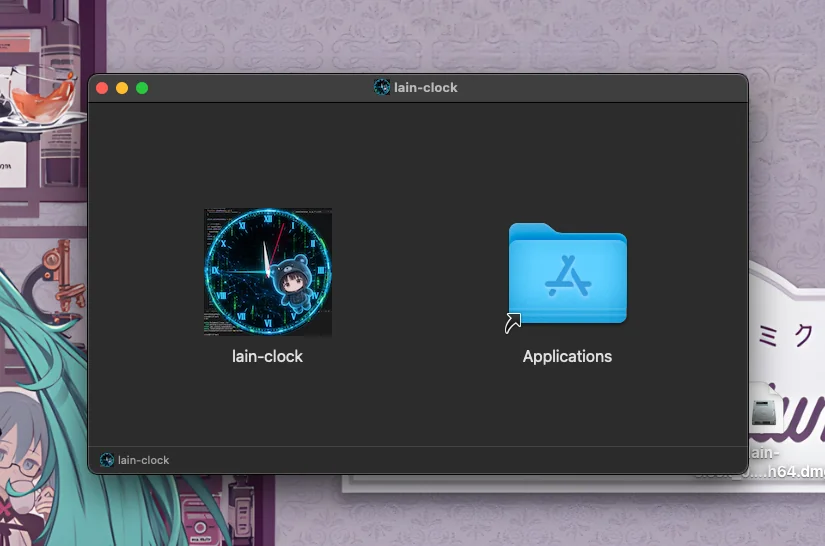Click the title bar lain-clock proxy icon
The width and height of the screenshot is (825, 546).
(x=381, y=87)
